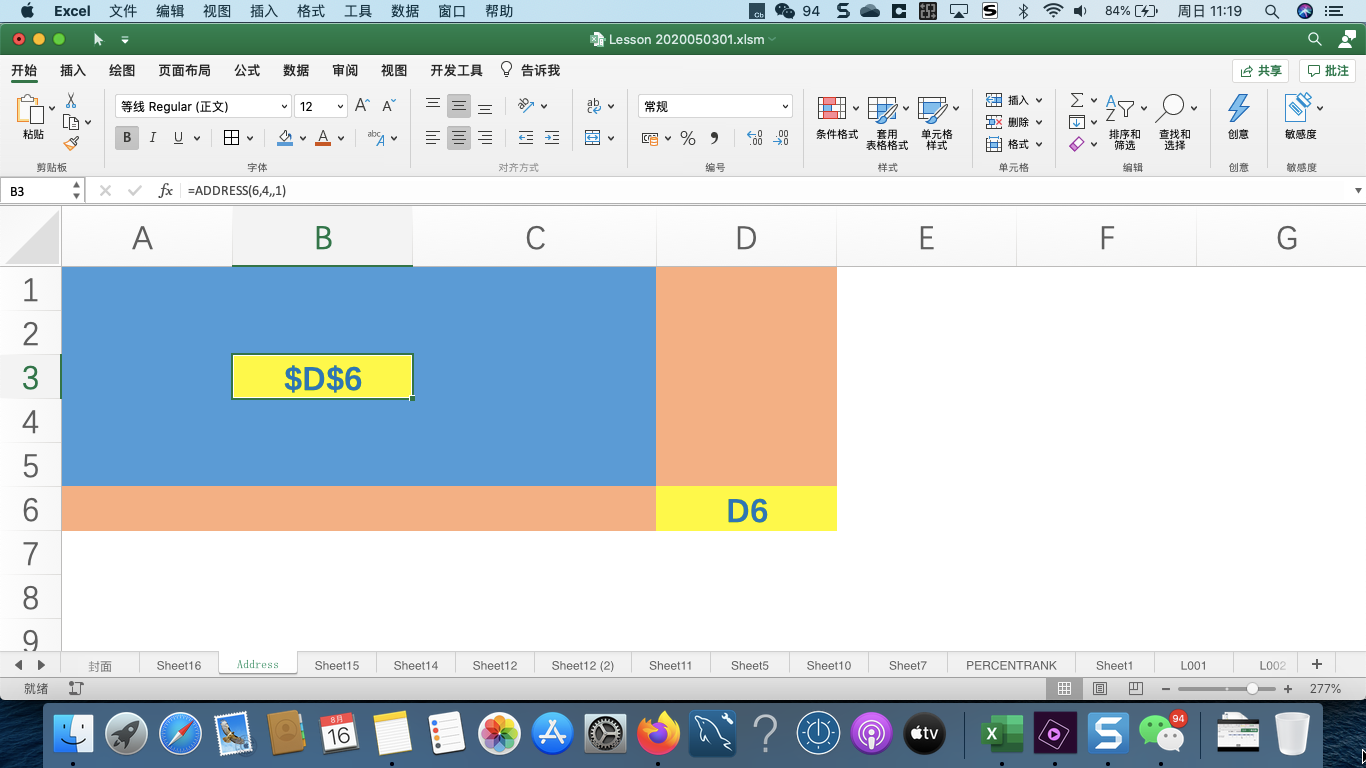The height and width of the screenshot is (768, 1366).
Task: Switch to PERCENTRANK sheet tab
Action: coord(1011,665)
